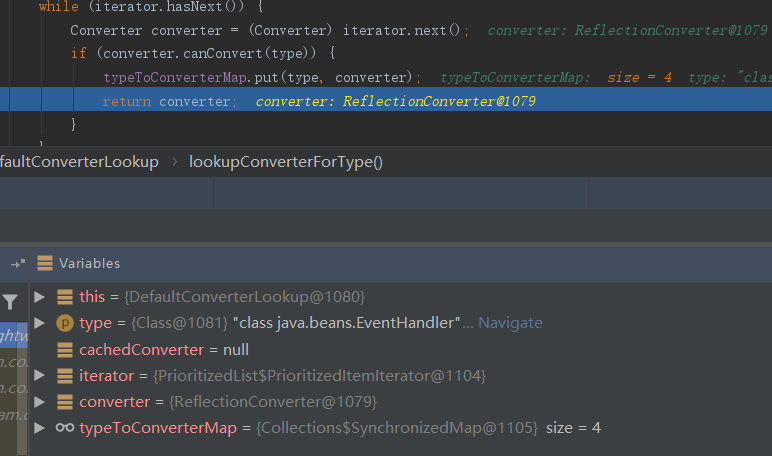Click the parameter 'p' icon for type

64,323
